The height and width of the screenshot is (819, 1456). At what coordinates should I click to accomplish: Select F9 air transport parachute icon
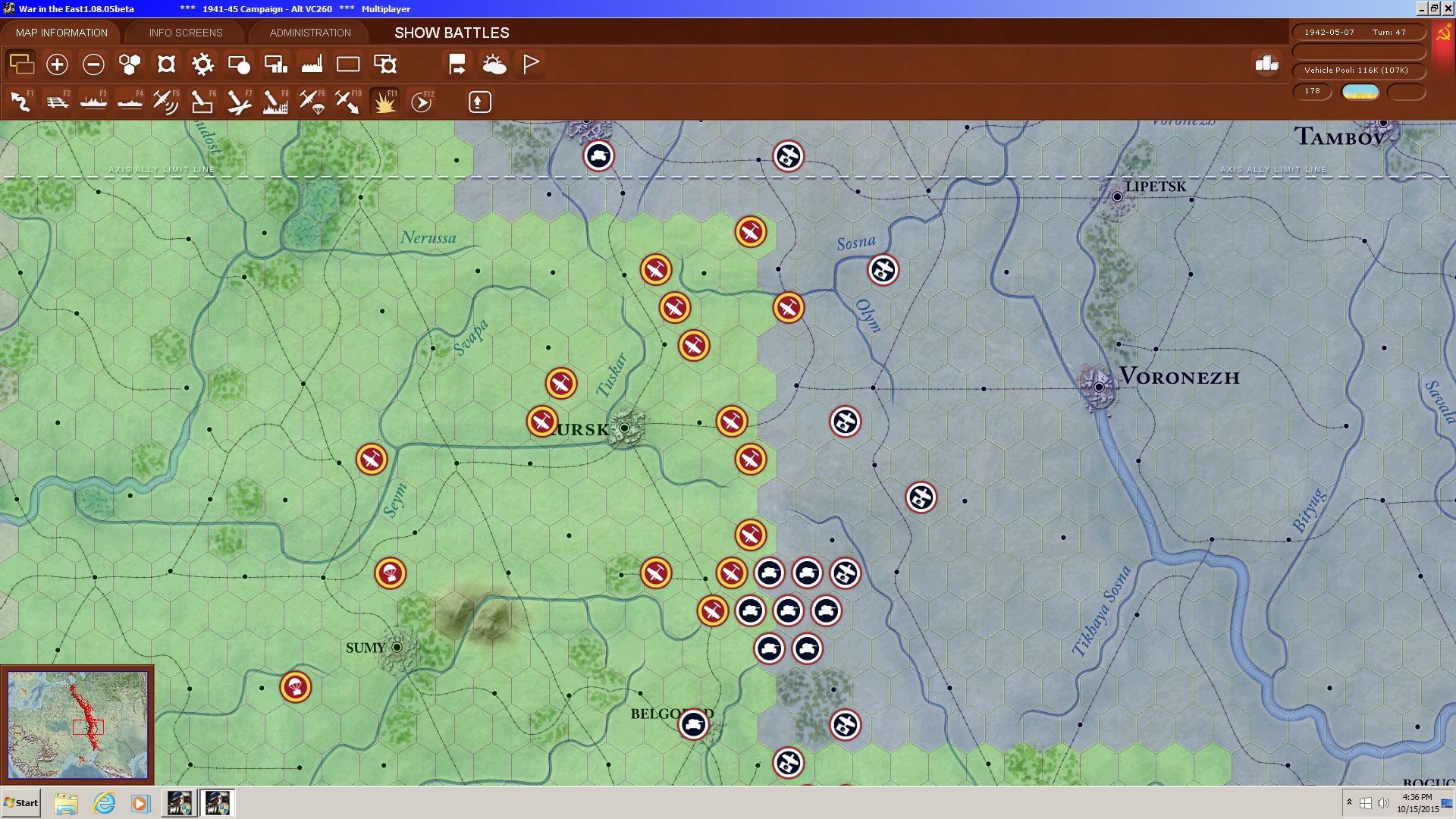click(312, 102)
